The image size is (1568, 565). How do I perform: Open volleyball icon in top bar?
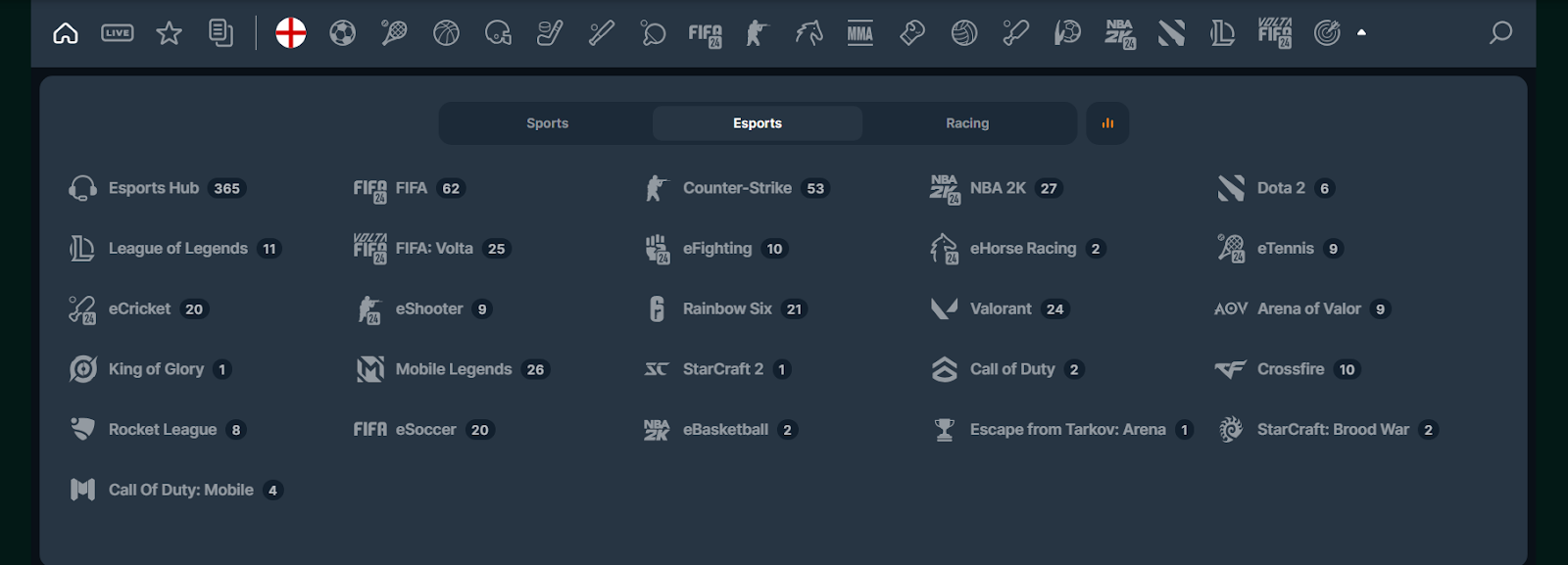click(x=964, y=33)
